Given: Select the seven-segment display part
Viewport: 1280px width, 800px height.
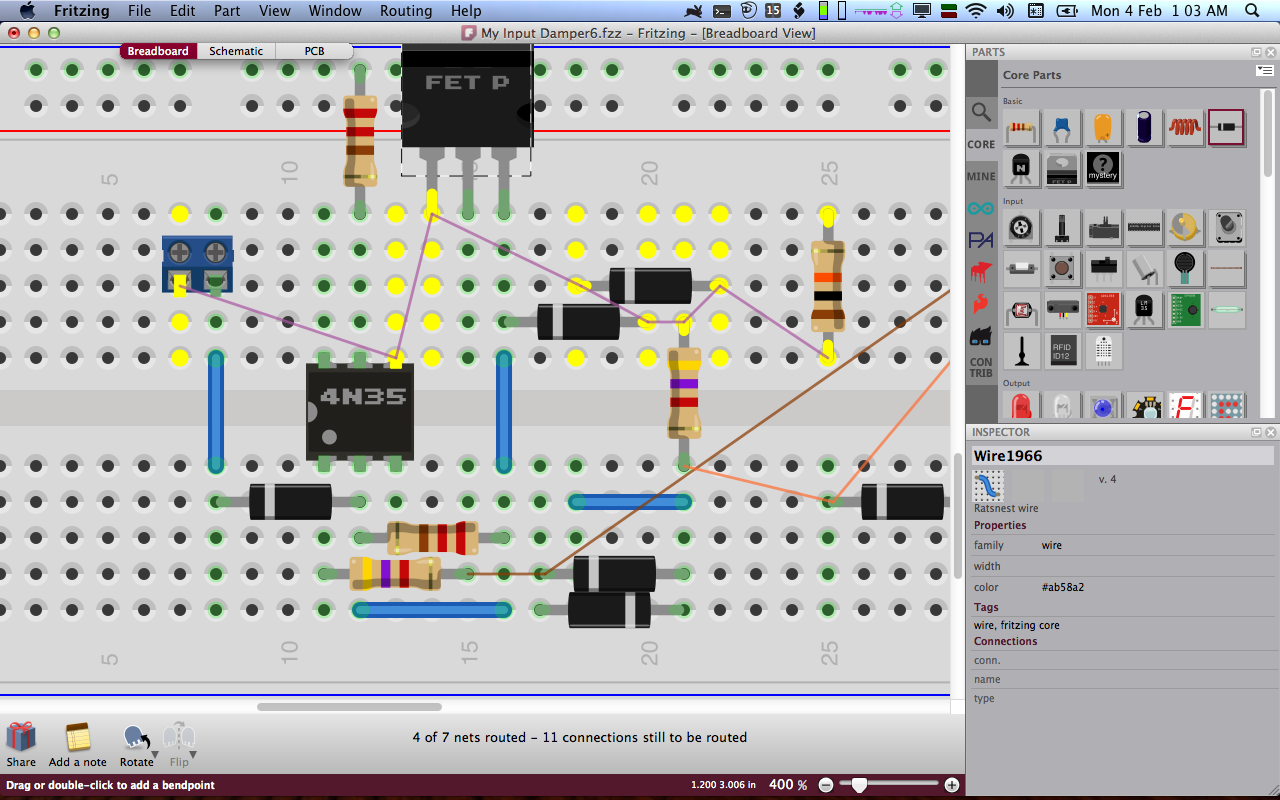Looking at the screenshot, I should [x=1185, y=406].
